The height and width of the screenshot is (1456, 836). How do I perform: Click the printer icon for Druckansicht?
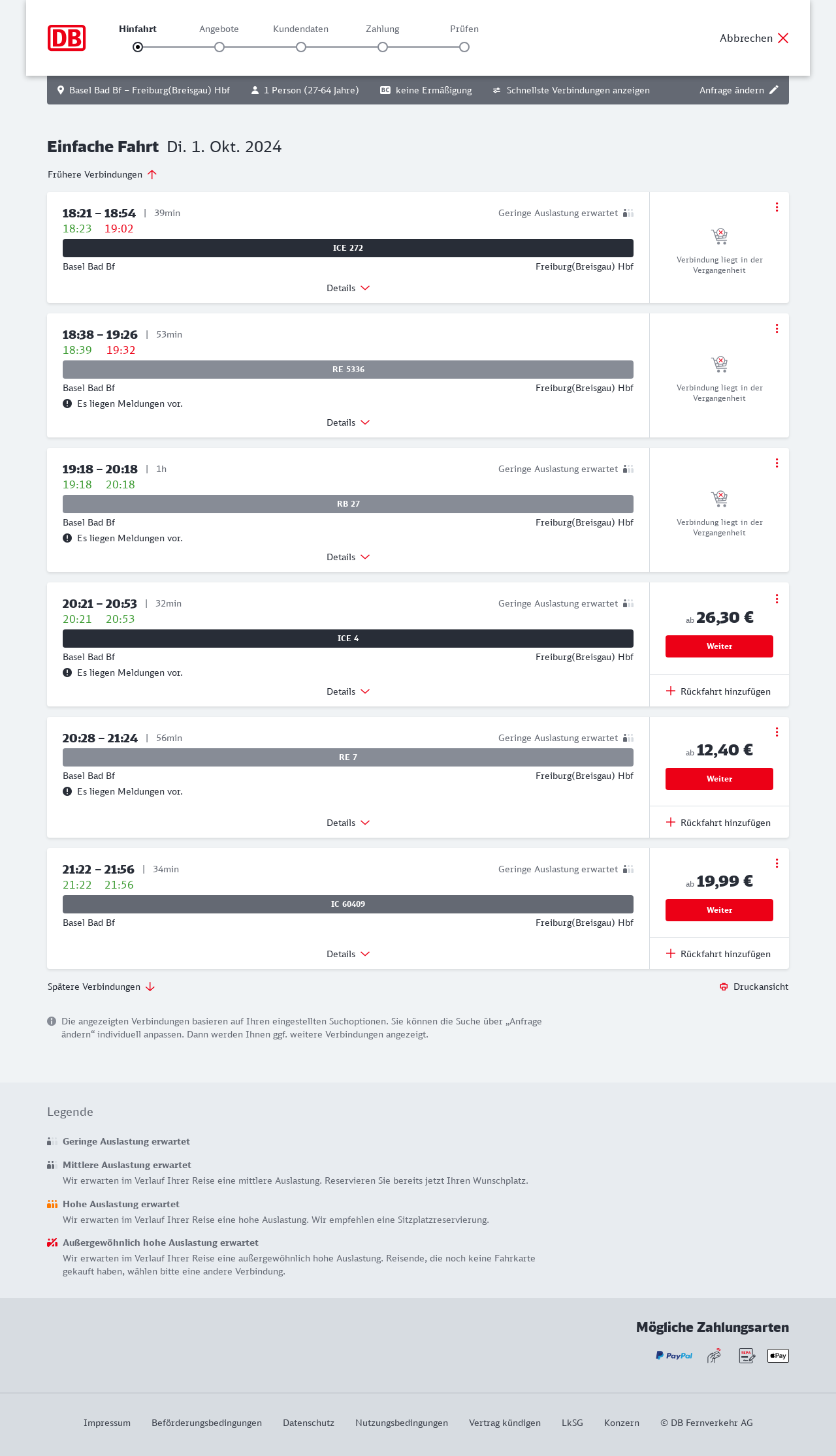pyautogui.click(x=724, y=987)
